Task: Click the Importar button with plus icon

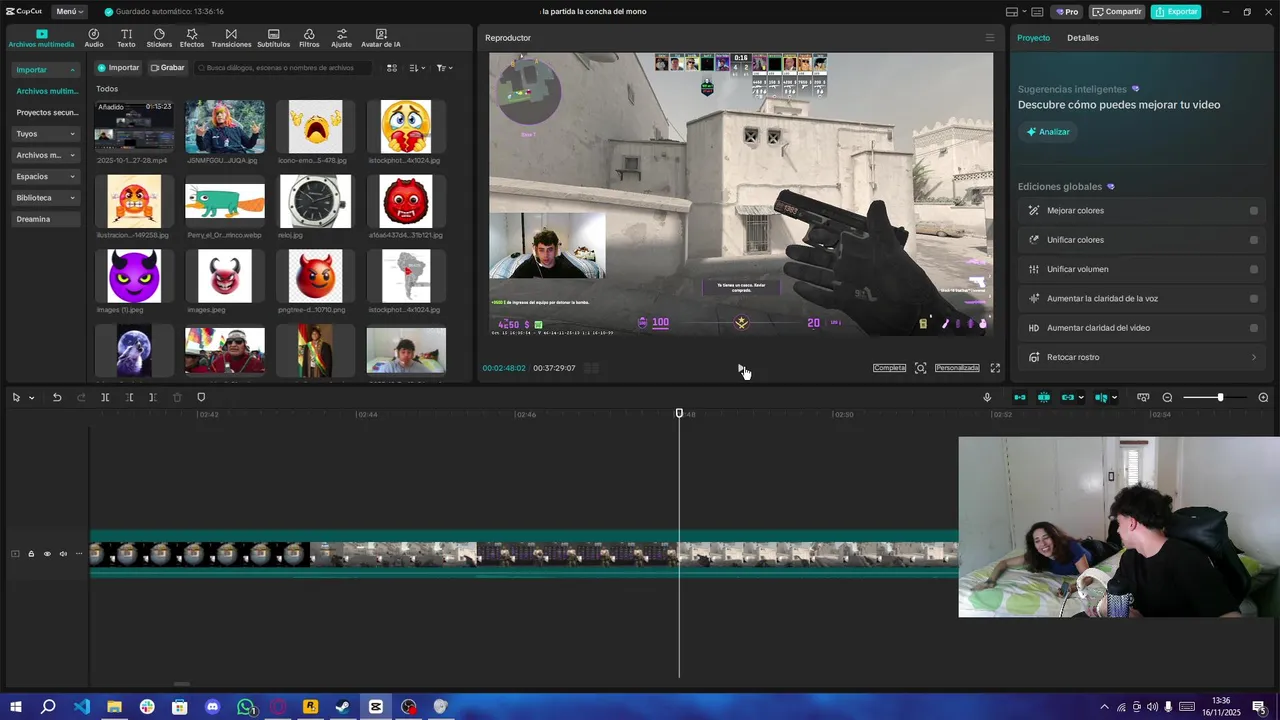Action: [118, 68]
